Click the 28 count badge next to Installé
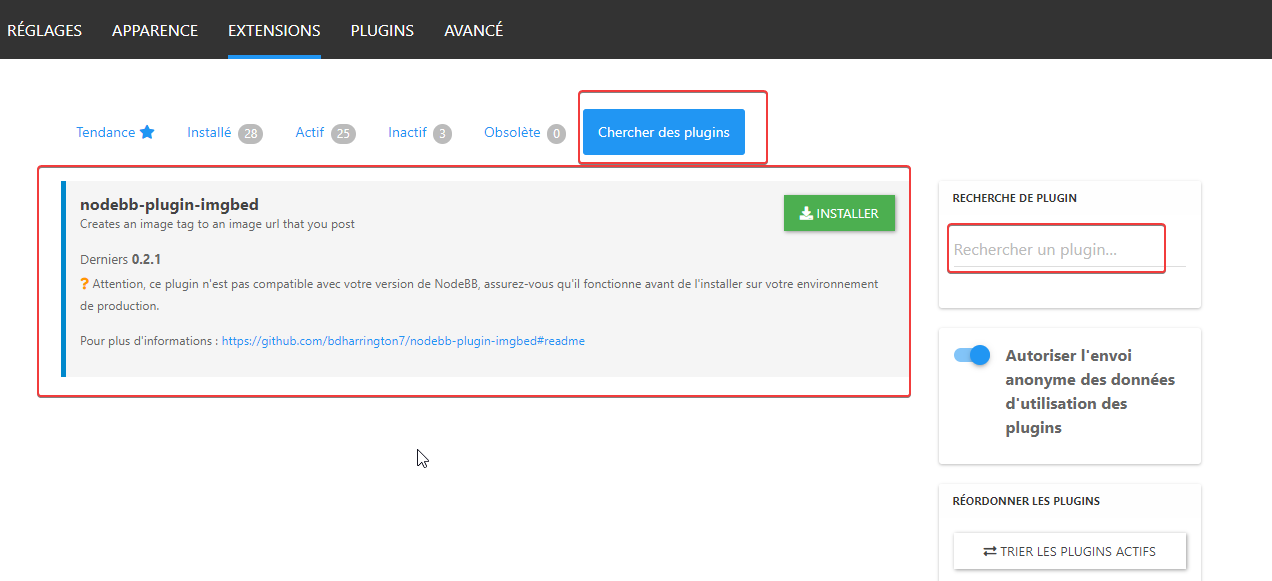This screenshot has width=1272, height=581. coord(250,133)
